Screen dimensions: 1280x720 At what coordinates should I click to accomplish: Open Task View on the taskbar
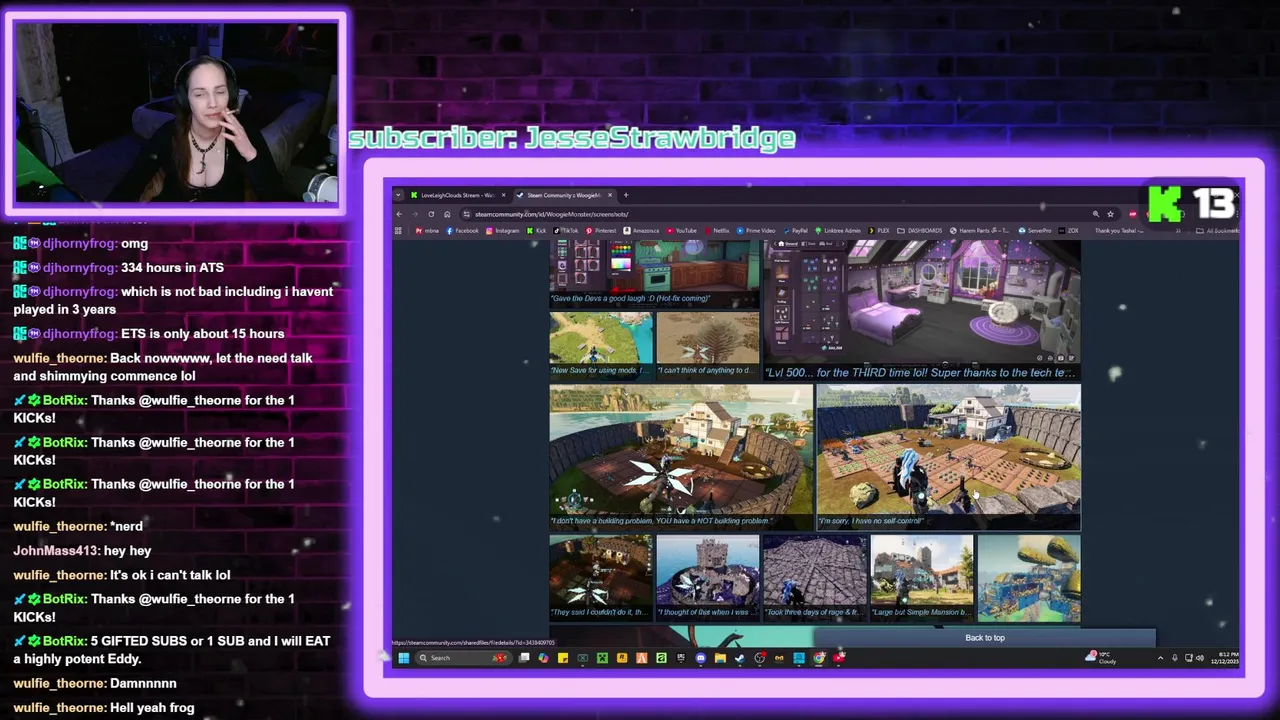(524, 658)
